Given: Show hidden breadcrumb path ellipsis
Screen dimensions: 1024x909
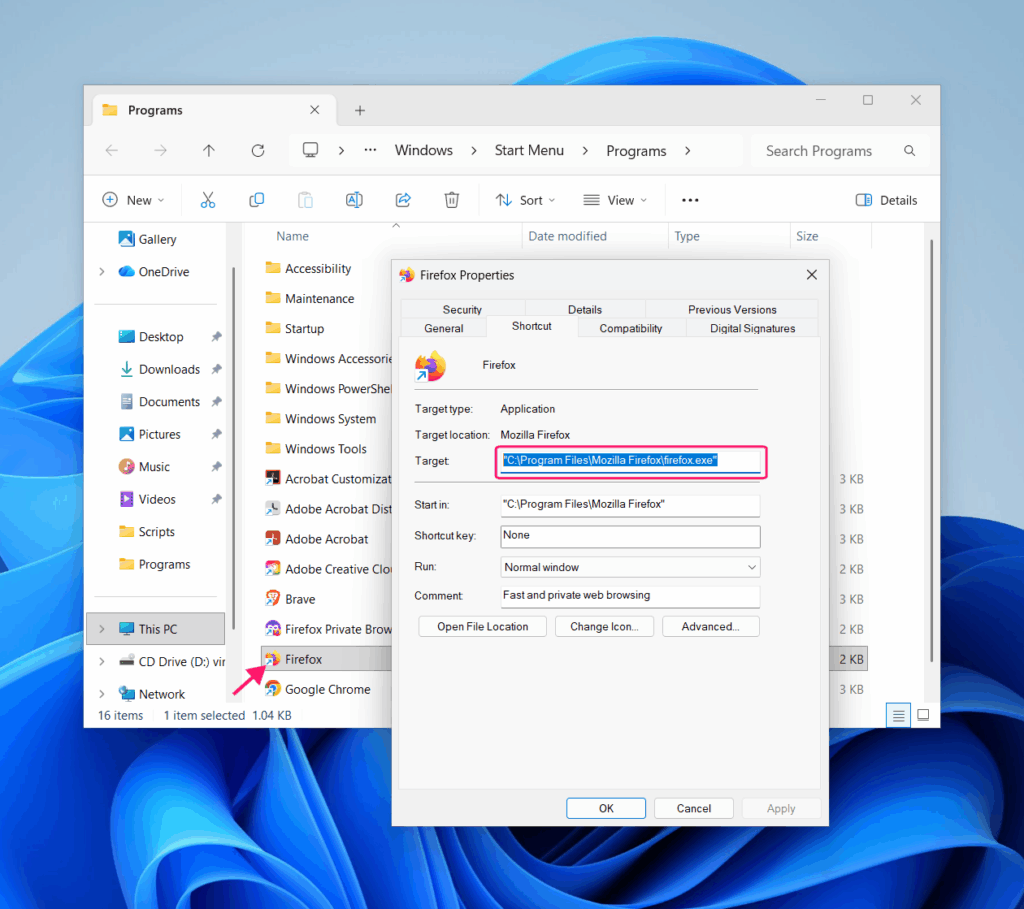Looking at the screenshot, I should (370, 150).
